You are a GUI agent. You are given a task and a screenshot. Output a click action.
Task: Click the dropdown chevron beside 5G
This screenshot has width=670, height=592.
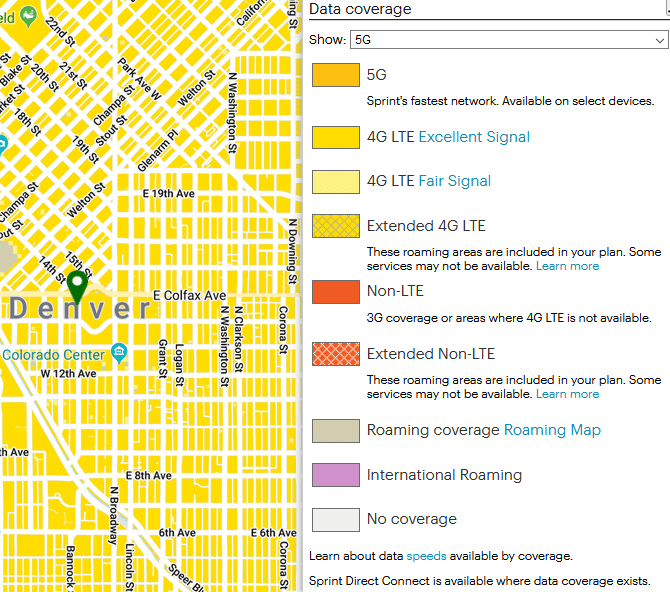click(x=659, y=40)
